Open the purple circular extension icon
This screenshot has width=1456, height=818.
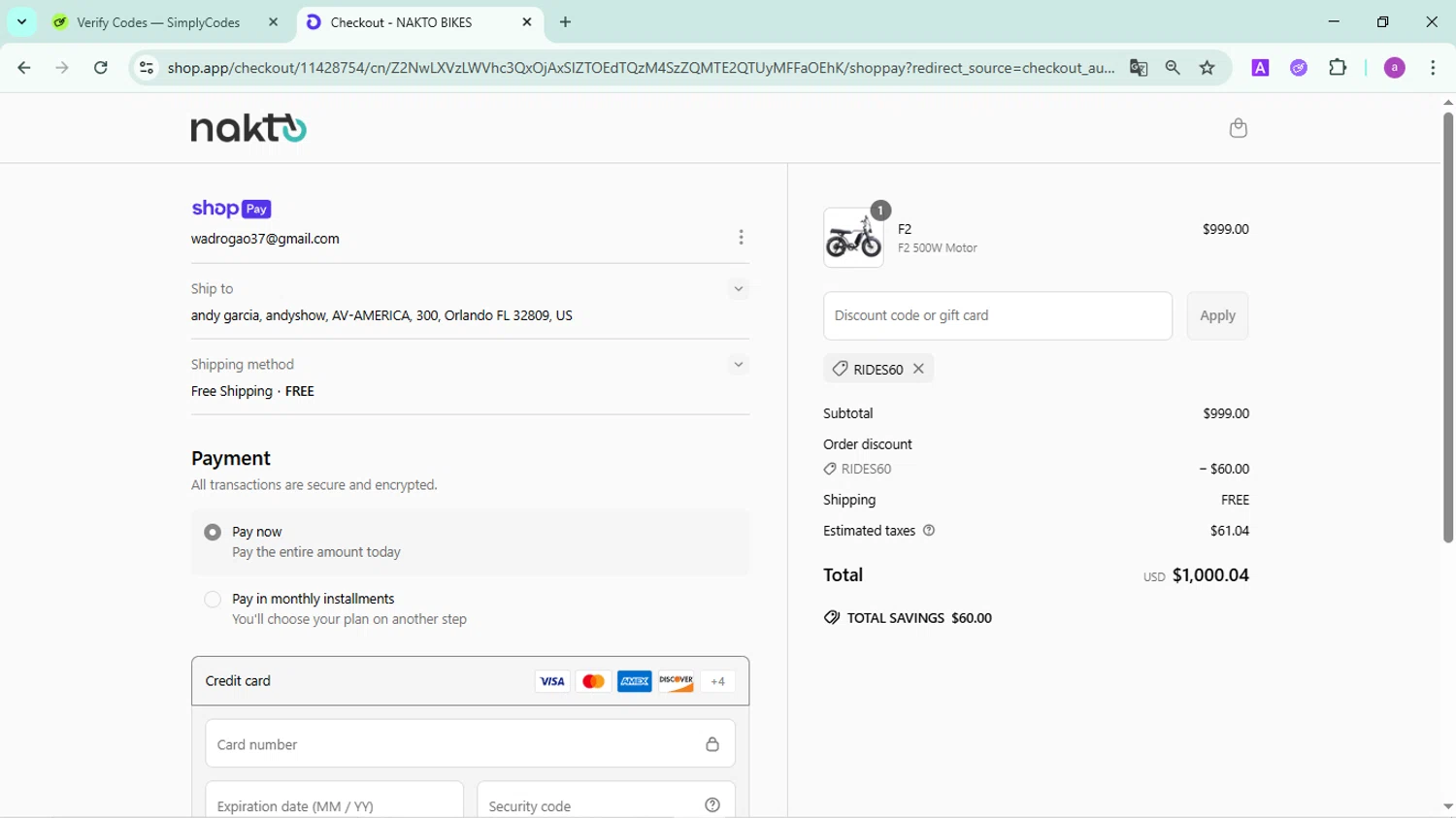coord(1299,68)
